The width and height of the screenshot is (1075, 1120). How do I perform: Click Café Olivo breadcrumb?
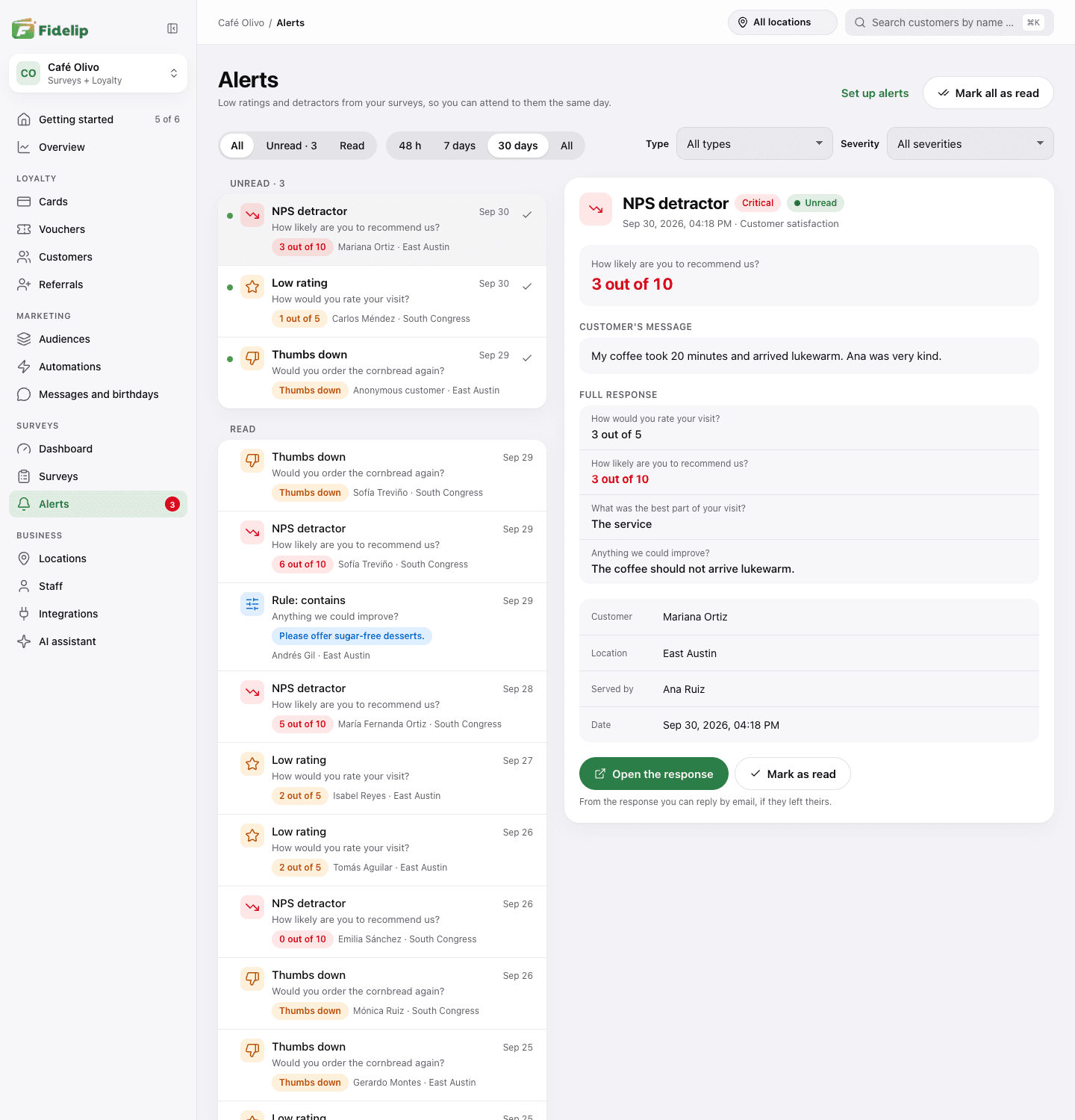(241, 22)
